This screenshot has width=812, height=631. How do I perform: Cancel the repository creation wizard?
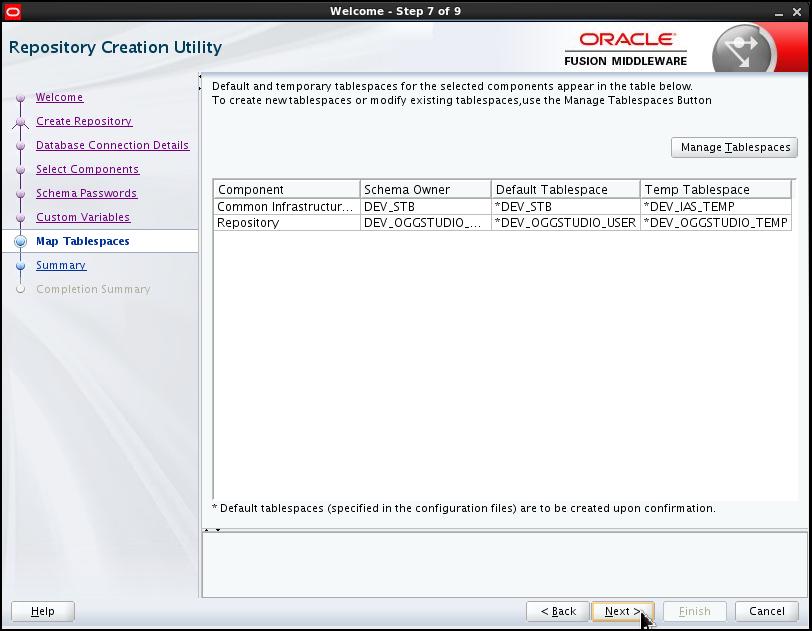click(x=766, y=611)
